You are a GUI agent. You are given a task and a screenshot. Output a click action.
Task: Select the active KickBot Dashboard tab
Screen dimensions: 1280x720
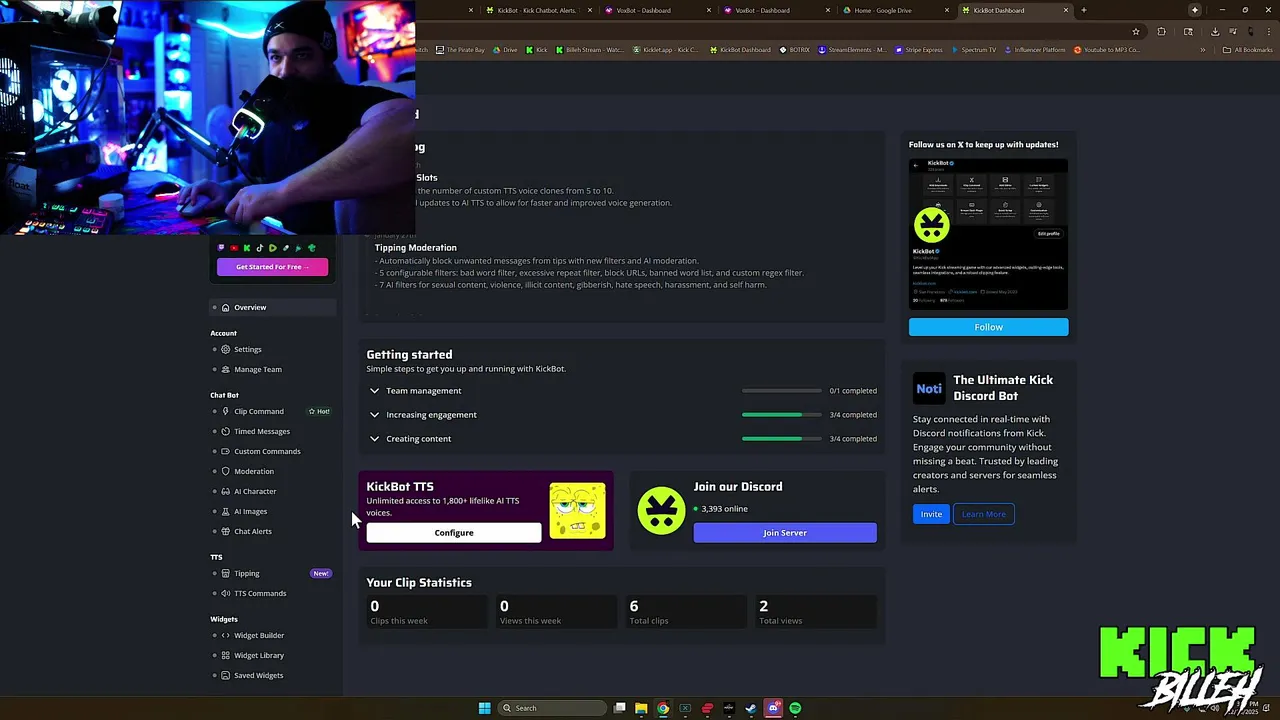(x=1014, y=10)
